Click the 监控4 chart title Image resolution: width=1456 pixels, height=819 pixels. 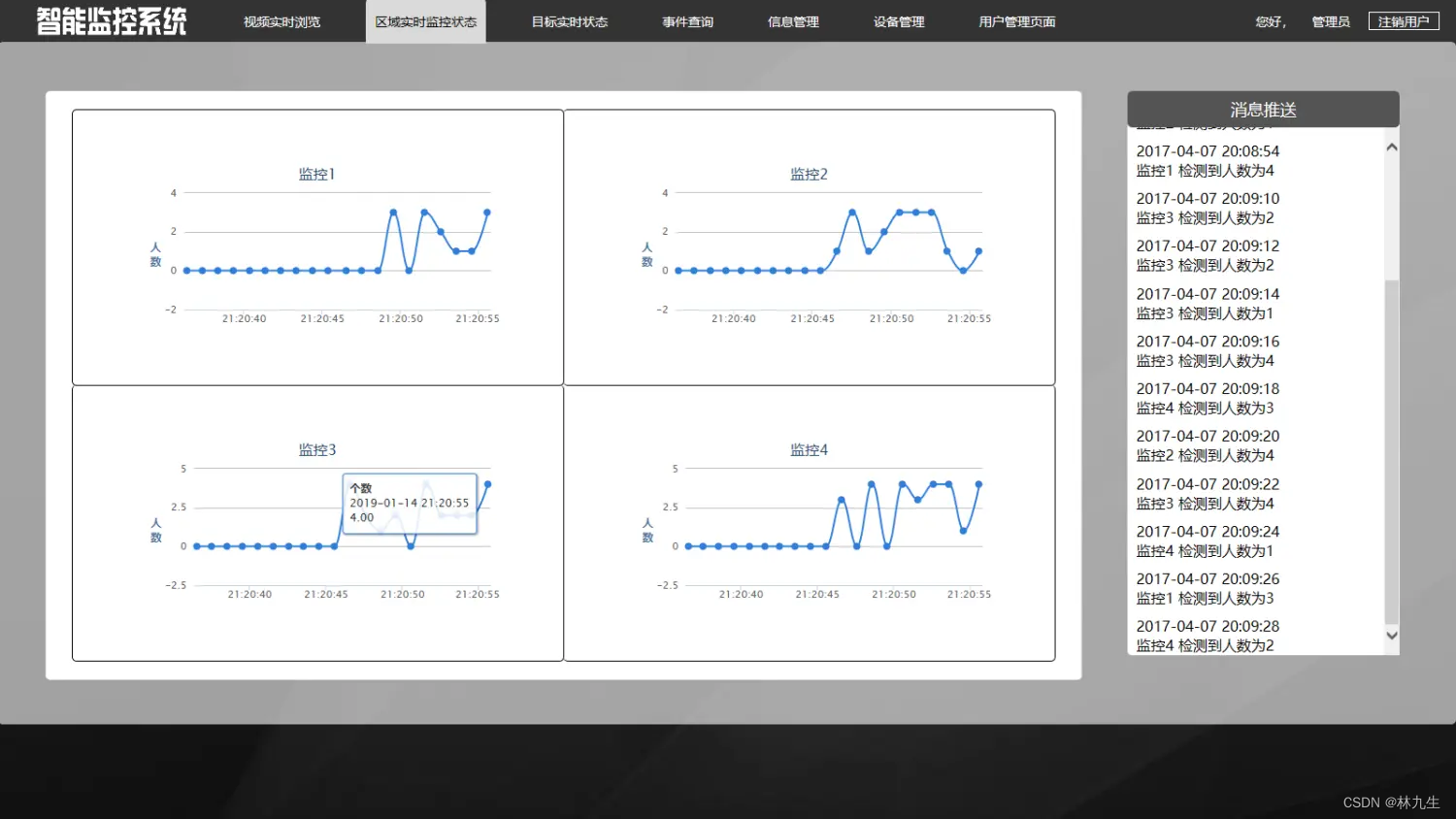tap(809, 449)
